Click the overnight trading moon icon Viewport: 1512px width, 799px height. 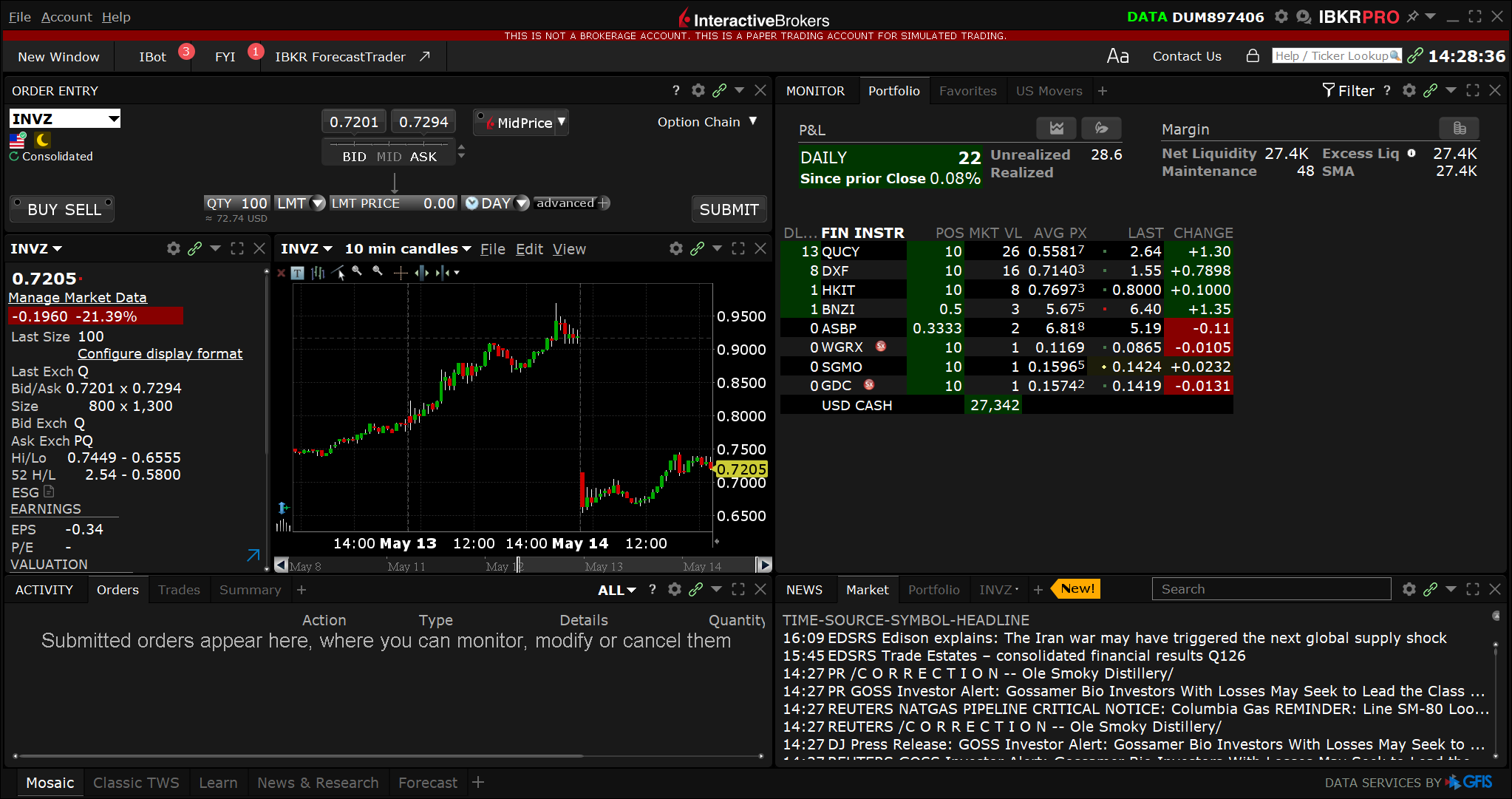(x=43, y=139)
